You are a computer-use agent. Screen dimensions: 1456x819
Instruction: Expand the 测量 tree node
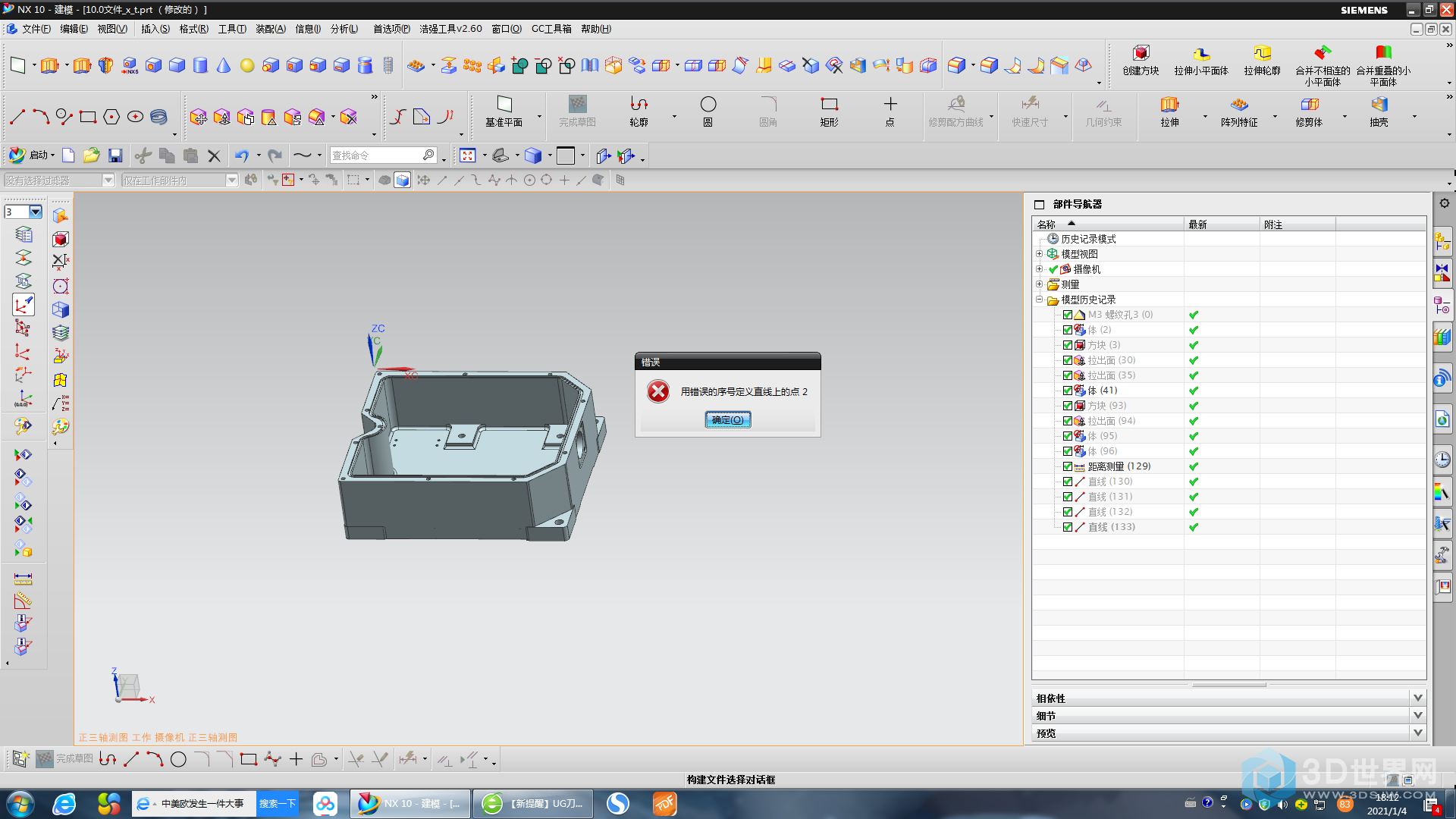pyautogui.click(x=1040, y=284)
